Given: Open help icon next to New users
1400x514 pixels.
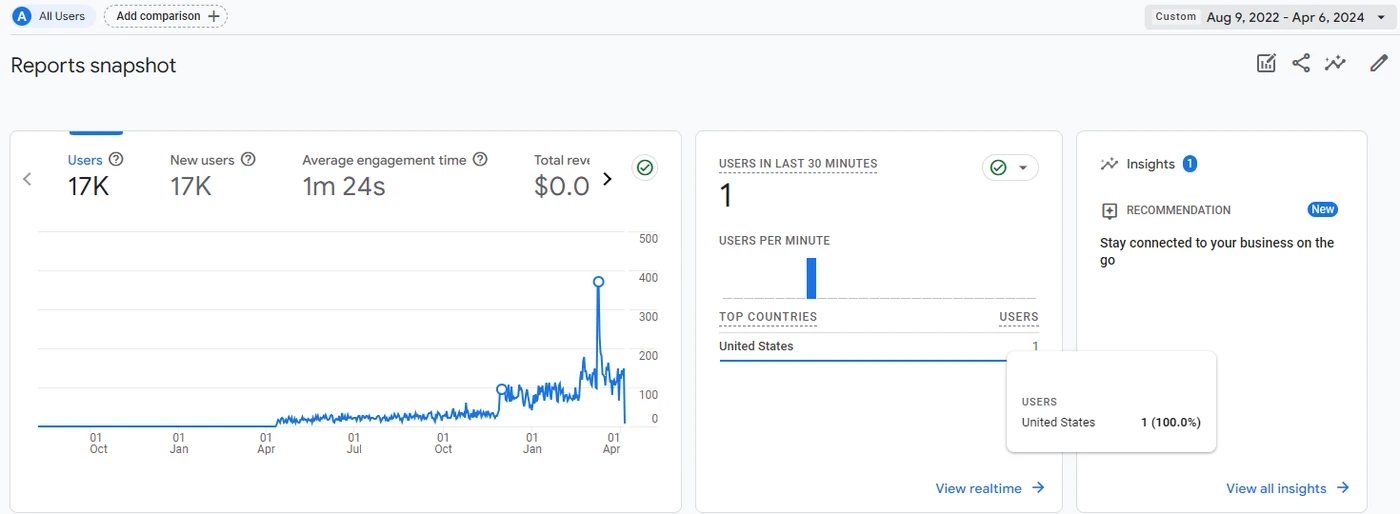Looking at the screenshot, I should [x=248, y=159].
